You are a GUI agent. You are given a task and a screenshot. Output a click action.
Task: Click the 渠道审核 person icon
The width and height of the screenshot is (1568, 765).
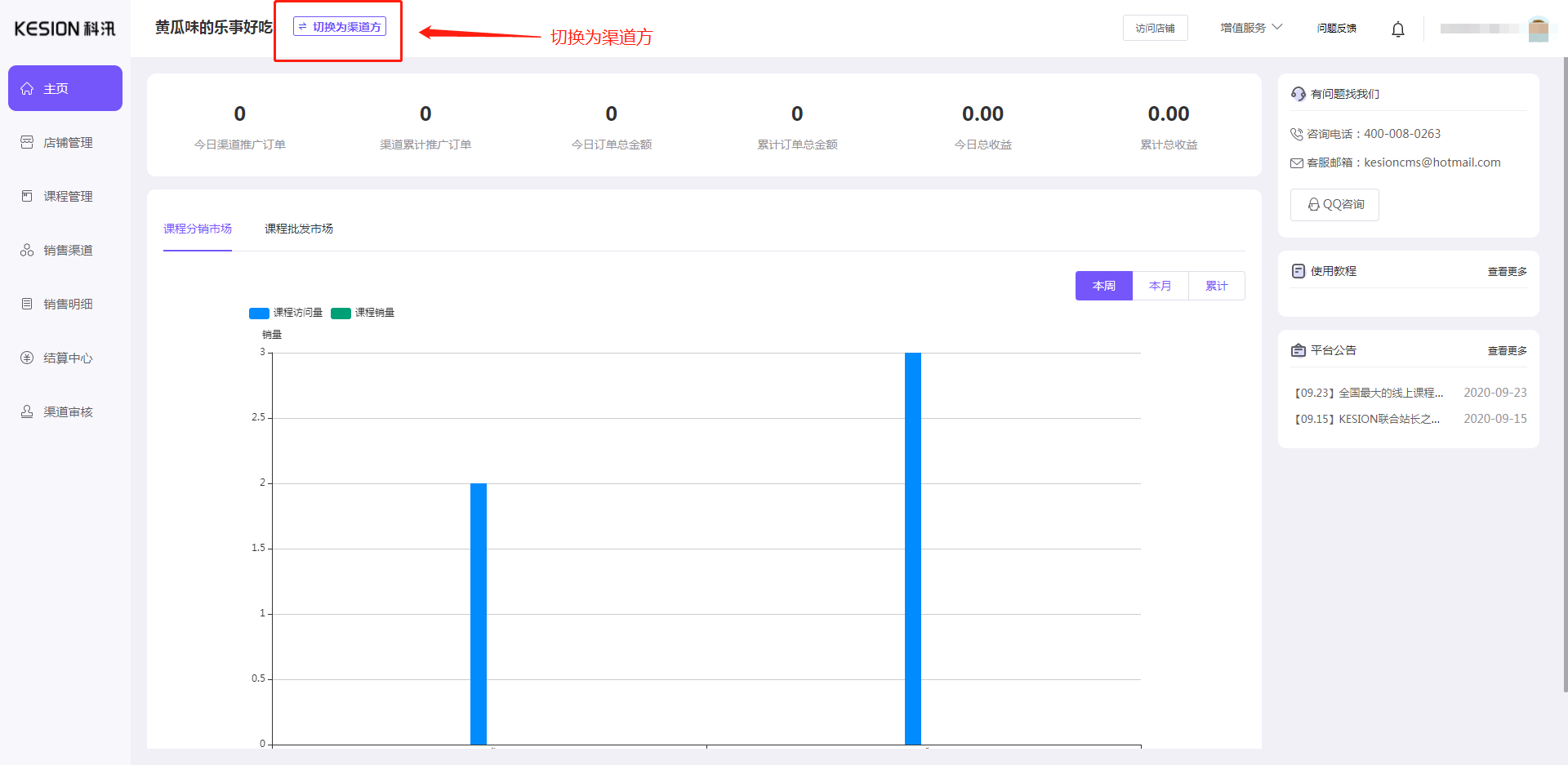pyautogui.click(x=27, y=411)
